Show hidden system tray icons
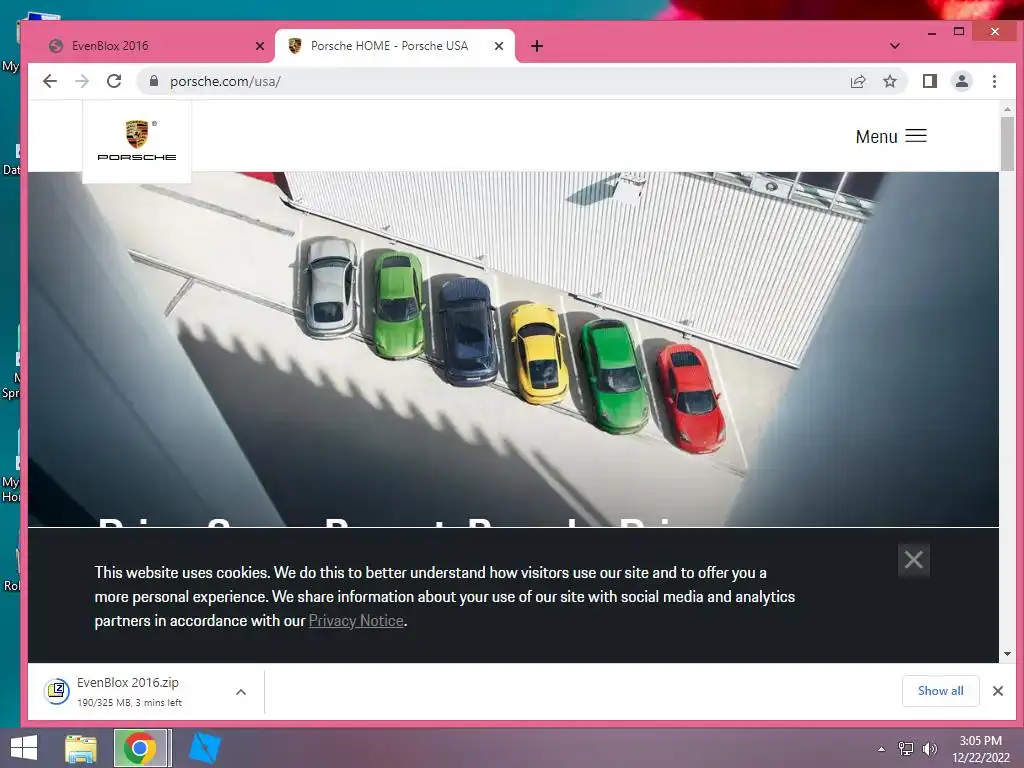1024x768 pixels. click(x=882, y=749)
